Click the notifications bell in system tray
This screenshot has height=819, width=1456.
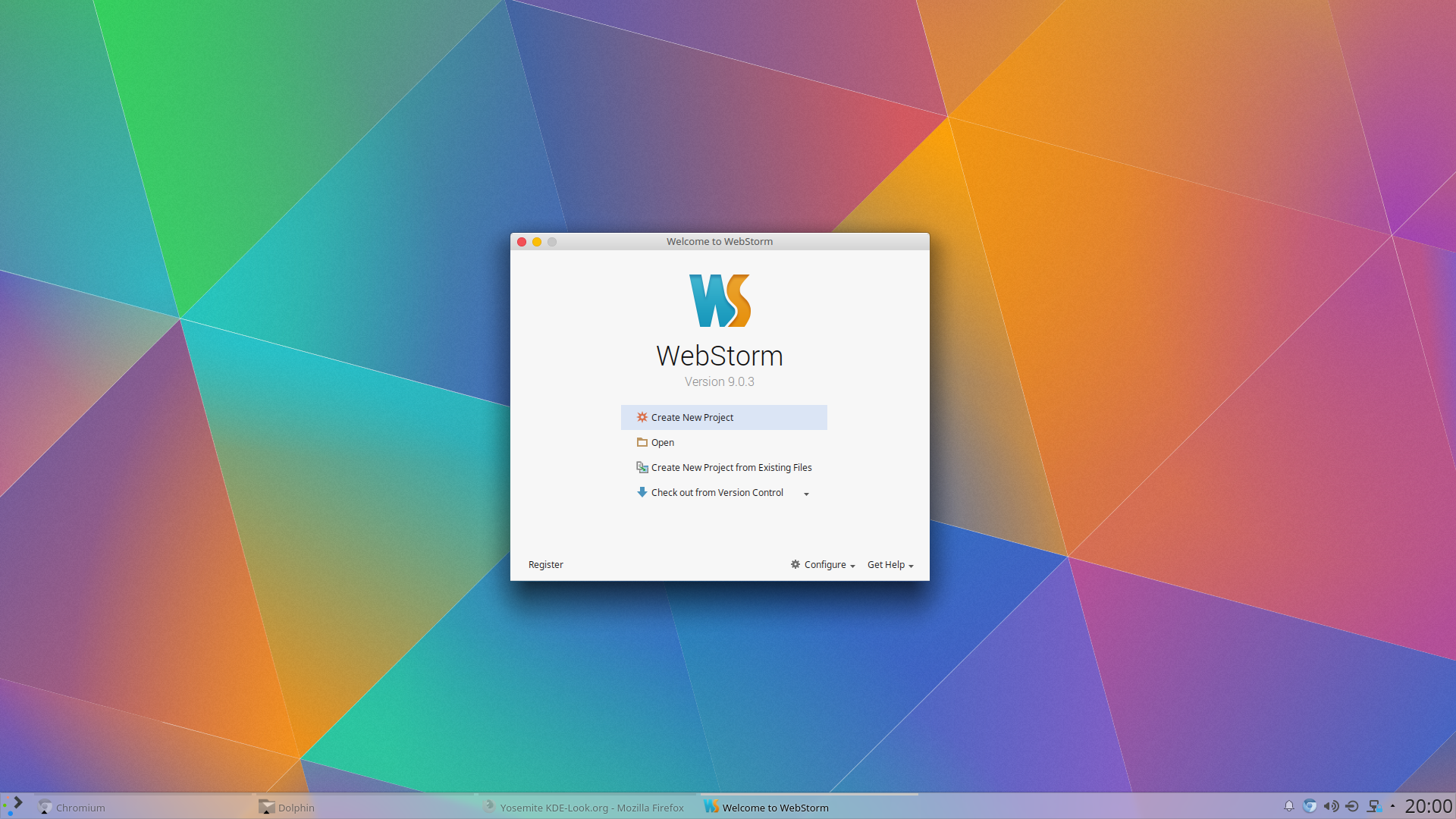(1288, 806)
